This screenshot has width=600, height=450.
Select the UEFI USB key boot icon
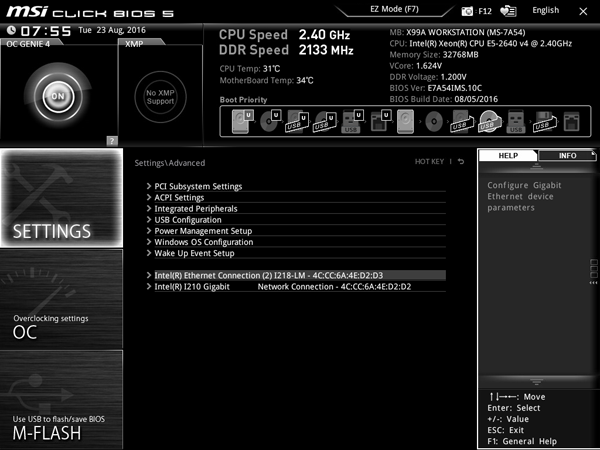click(352, 122)
